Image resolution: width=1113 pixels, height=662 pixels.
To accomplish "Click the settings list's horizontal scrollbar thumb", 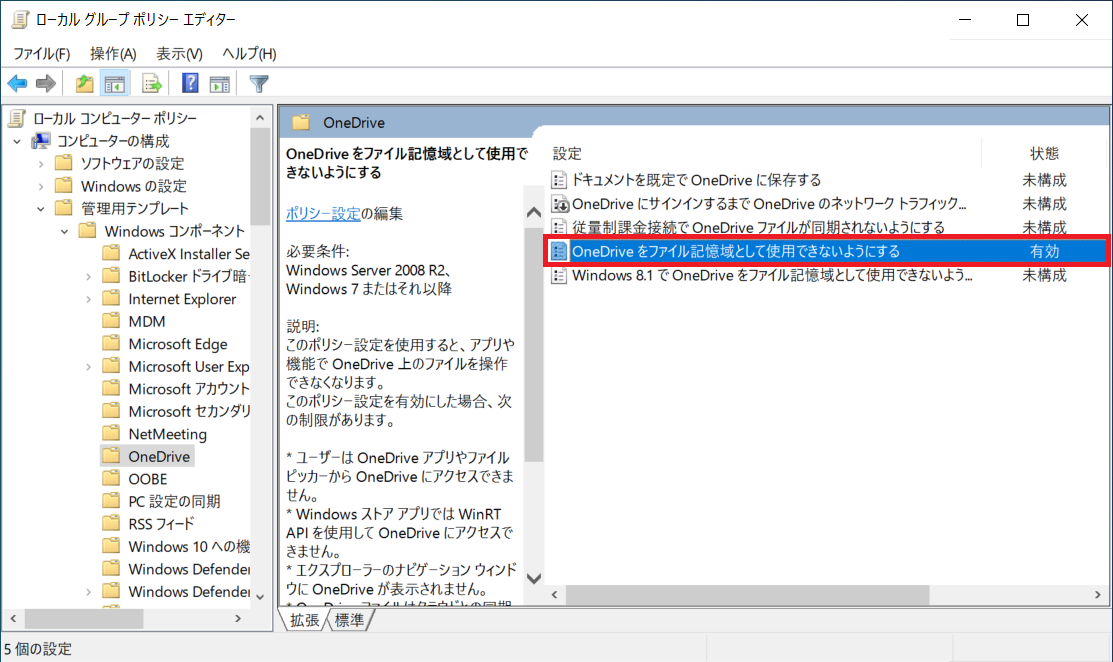I will pyautogui.click(x=747, y=595).
